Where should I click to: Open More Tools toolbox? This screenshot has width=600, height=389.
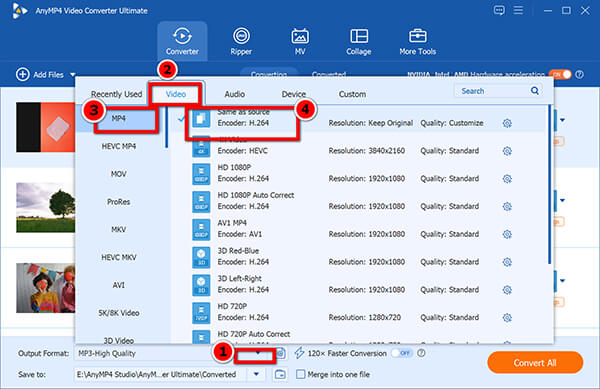point(417,41)
